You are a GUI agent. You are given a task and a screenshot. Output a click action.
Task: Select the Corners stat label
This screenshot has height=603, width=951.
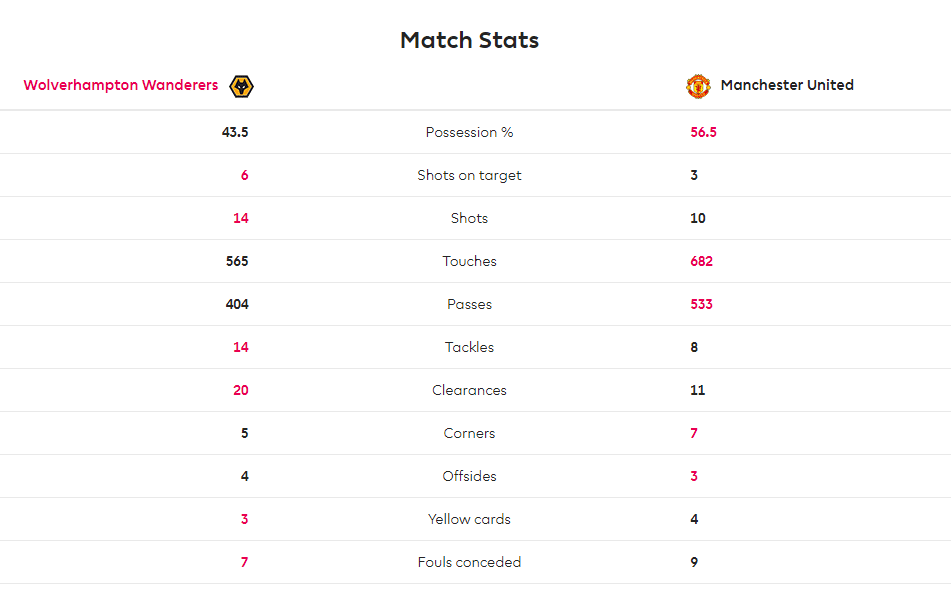tap(469, 433)
